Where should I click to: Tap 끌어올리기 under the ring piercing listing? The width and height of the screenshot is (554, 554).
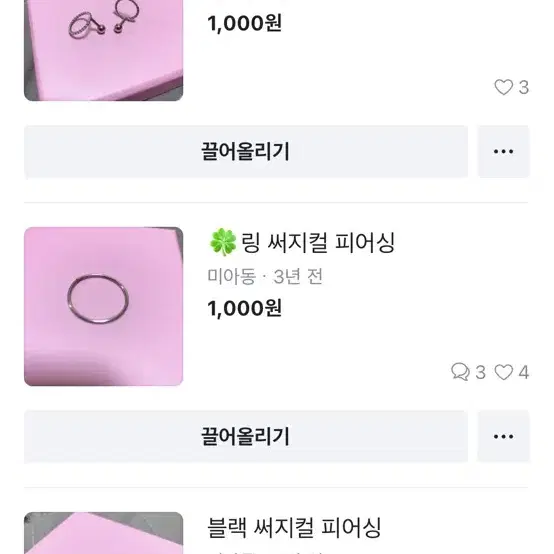246,437
